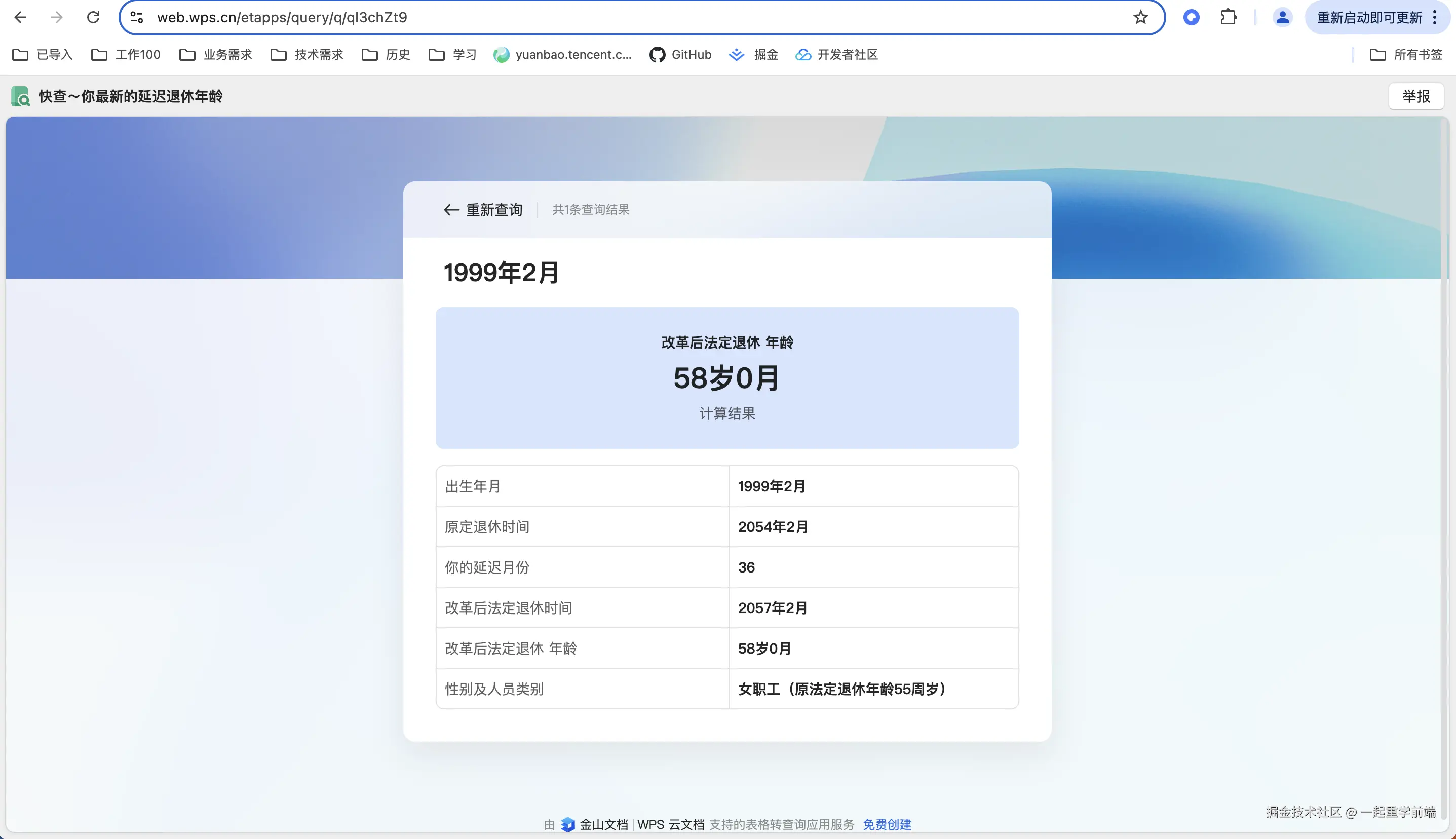
Task: Click the browser back arrow
Action: (20, 17)
